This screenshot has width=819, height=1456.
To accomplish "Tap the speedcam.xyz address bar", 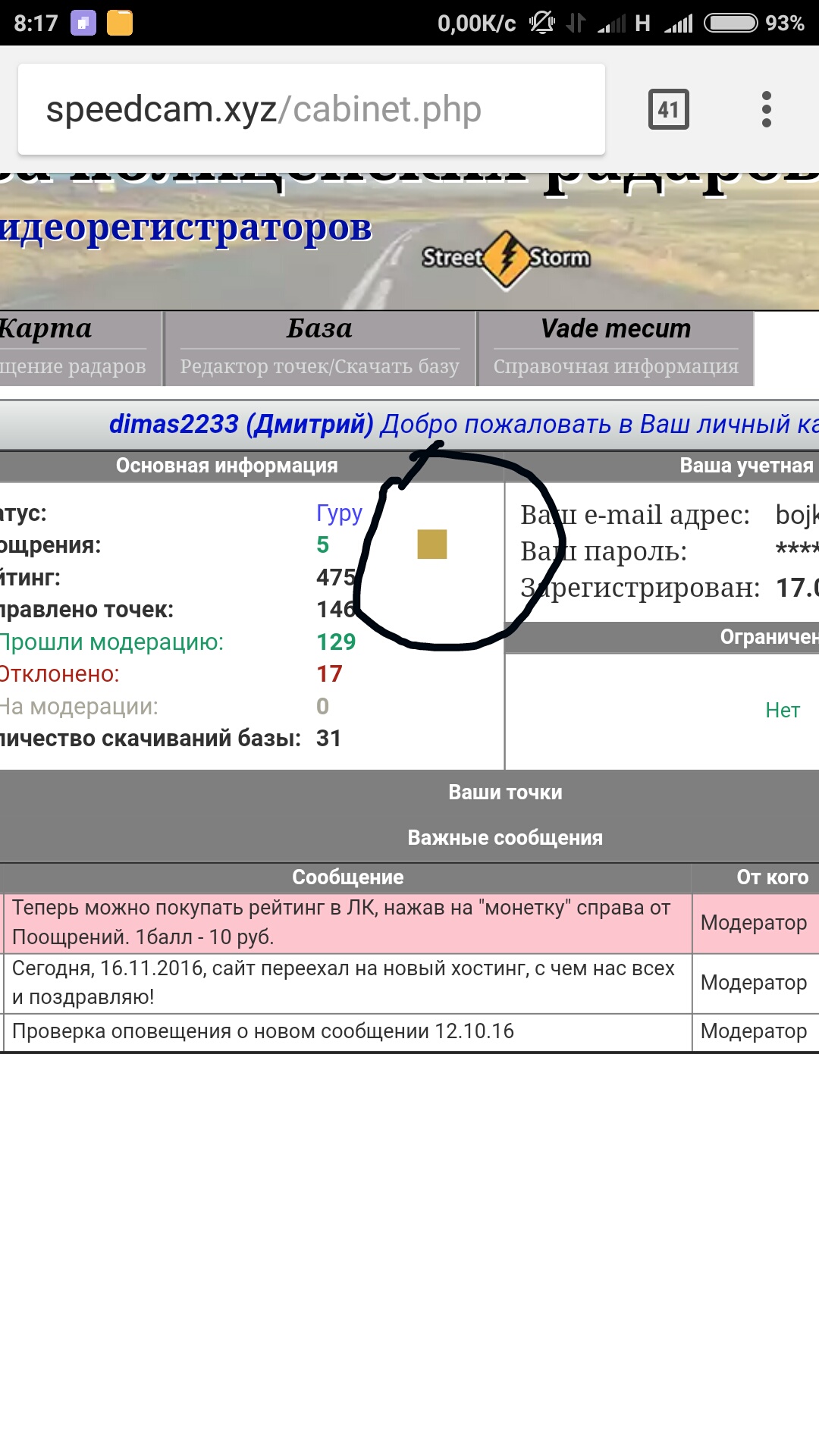I will coord(311,109).
